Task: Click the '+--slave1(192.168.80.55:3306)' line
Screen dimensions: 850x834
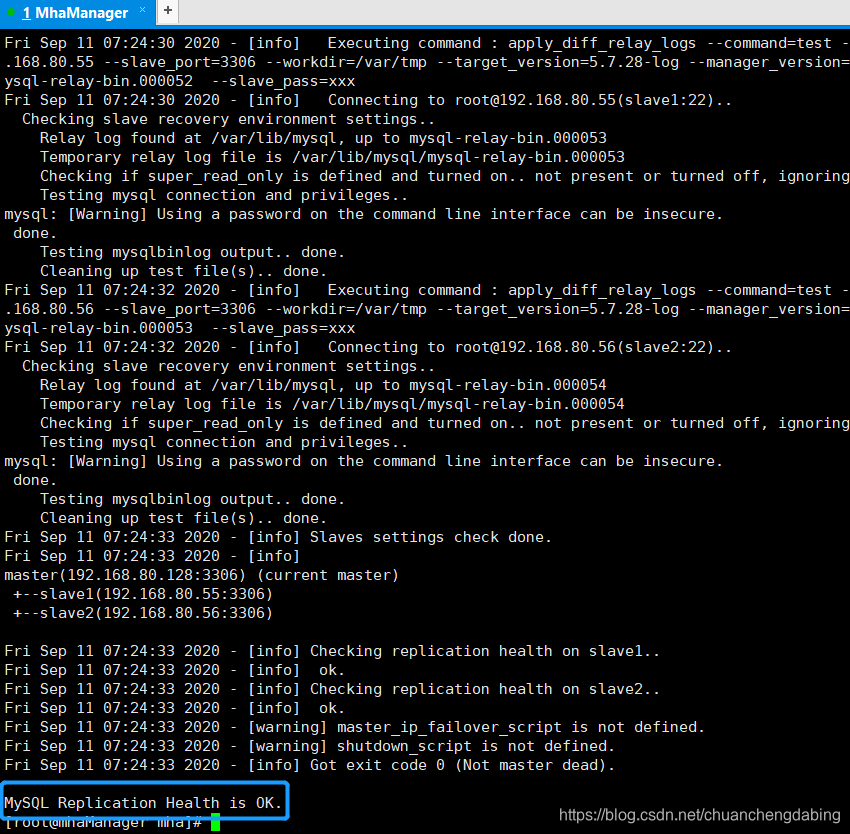Action: [143, 594]
